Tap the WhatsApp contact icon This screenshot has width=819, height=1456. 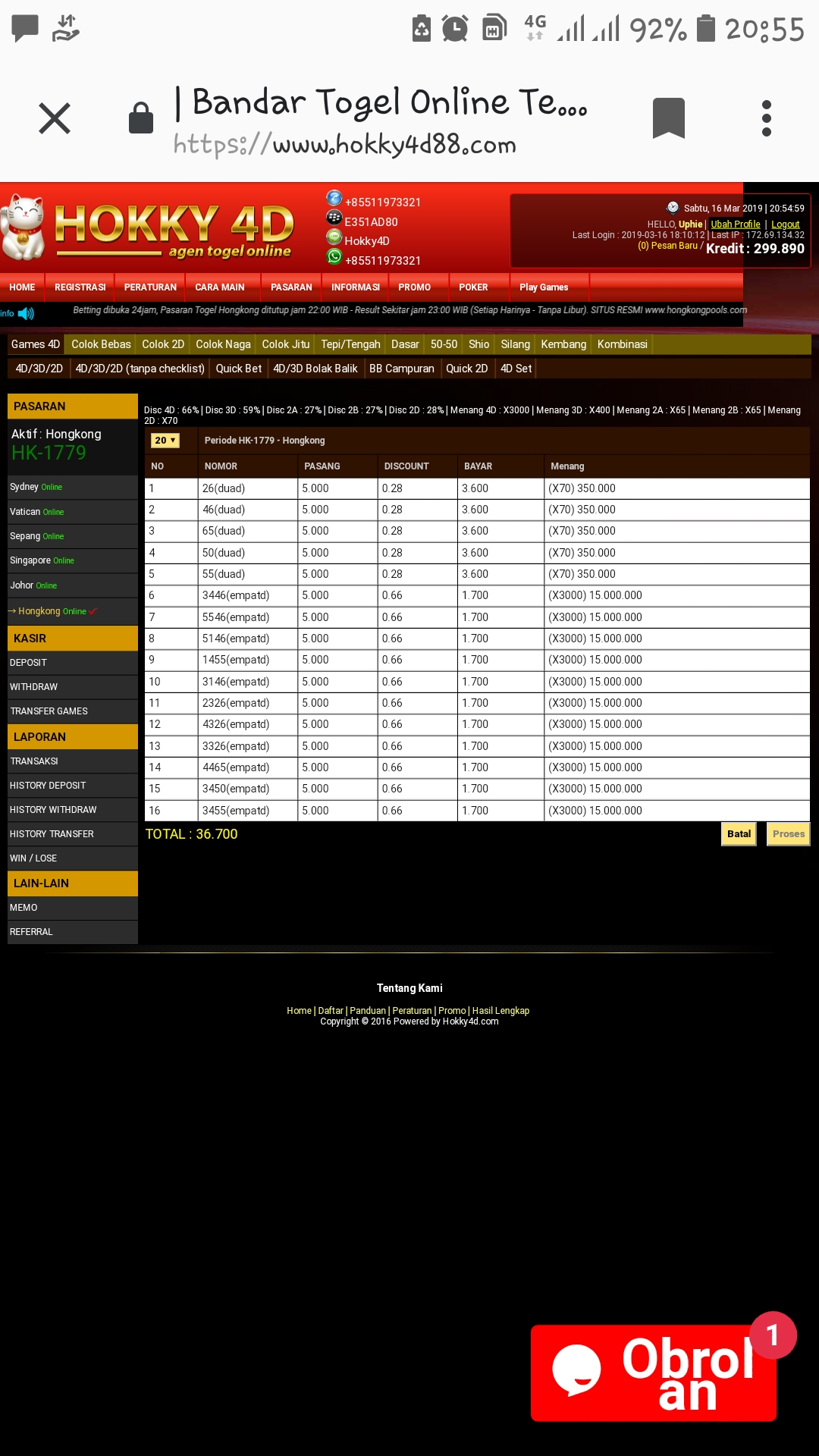pyautogui.click(x=334, y=256)
